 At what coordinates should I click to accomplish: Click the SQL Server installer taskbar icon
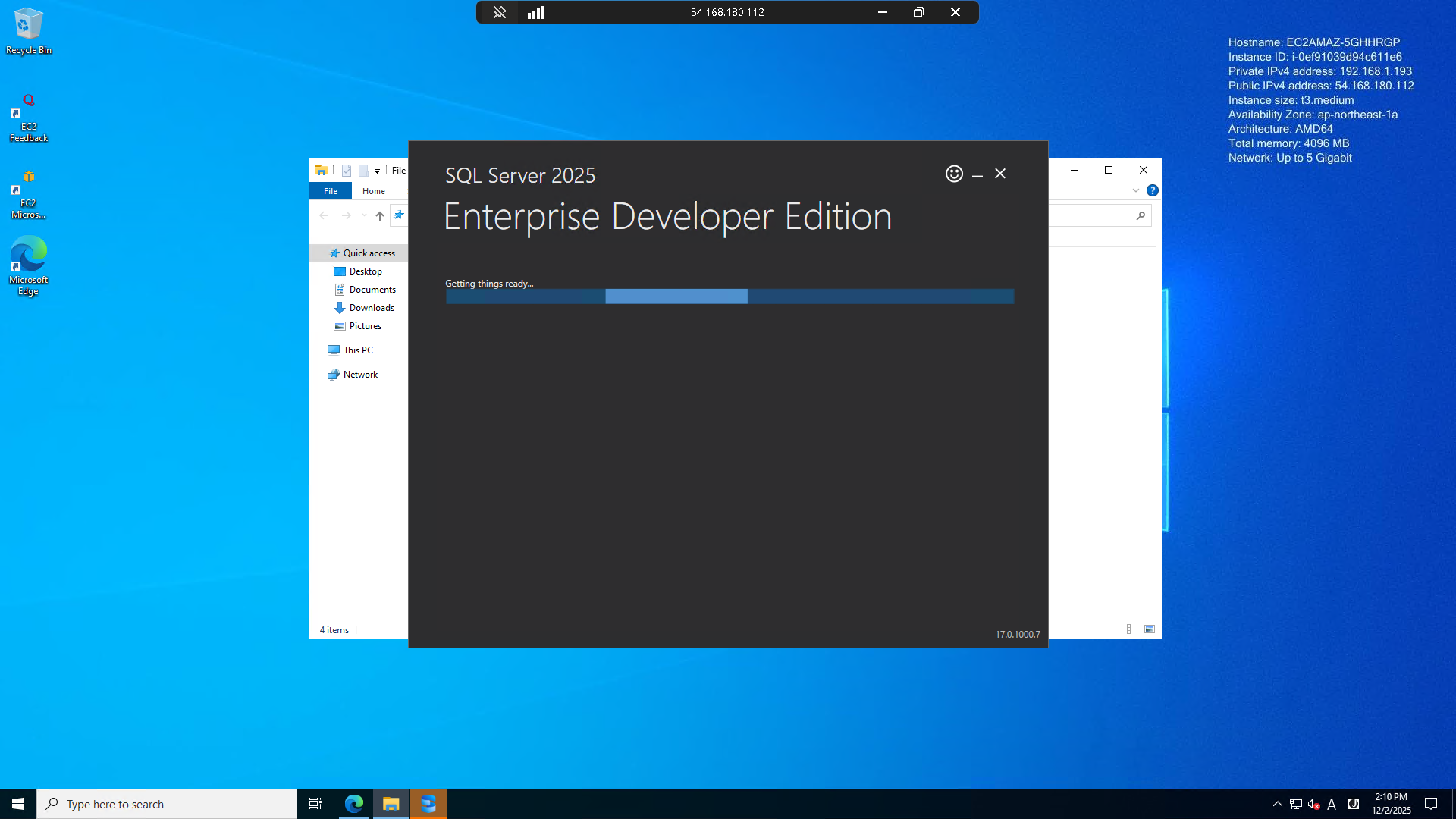[428, 804]
